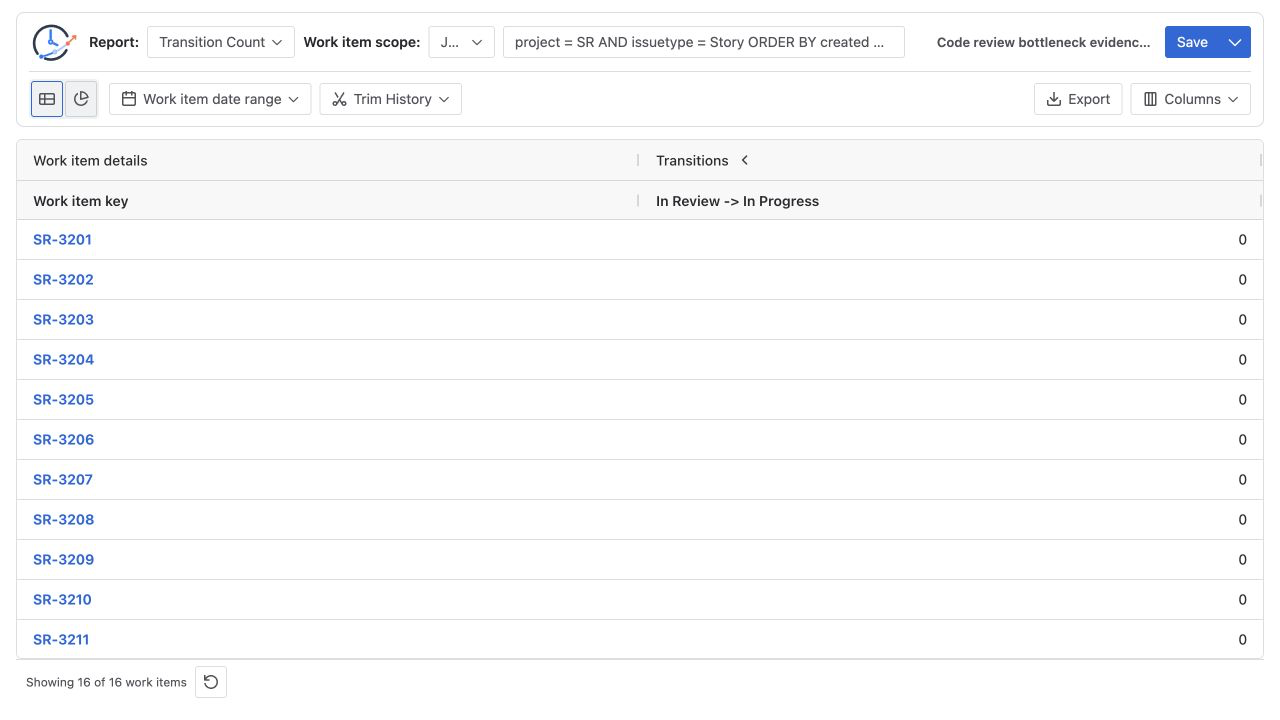Open work item SR-3206
The width and height of the screenshot is (1280, 720).
63,440
